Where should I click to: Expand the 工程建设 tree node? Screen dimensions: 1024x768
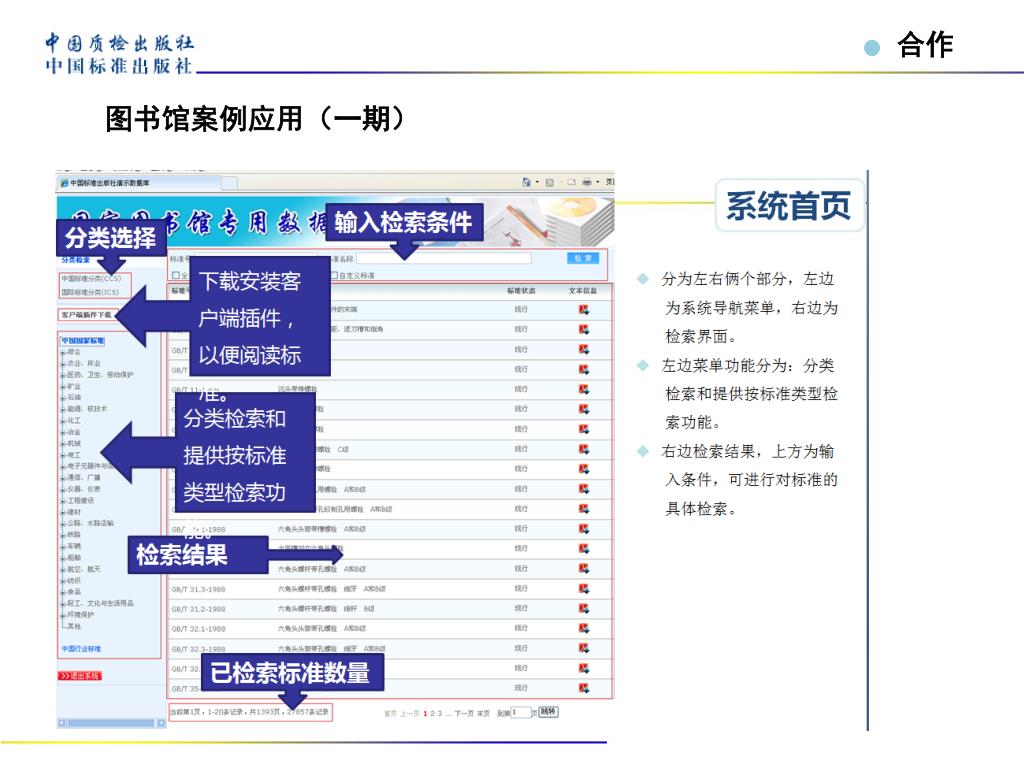point(63,501)
